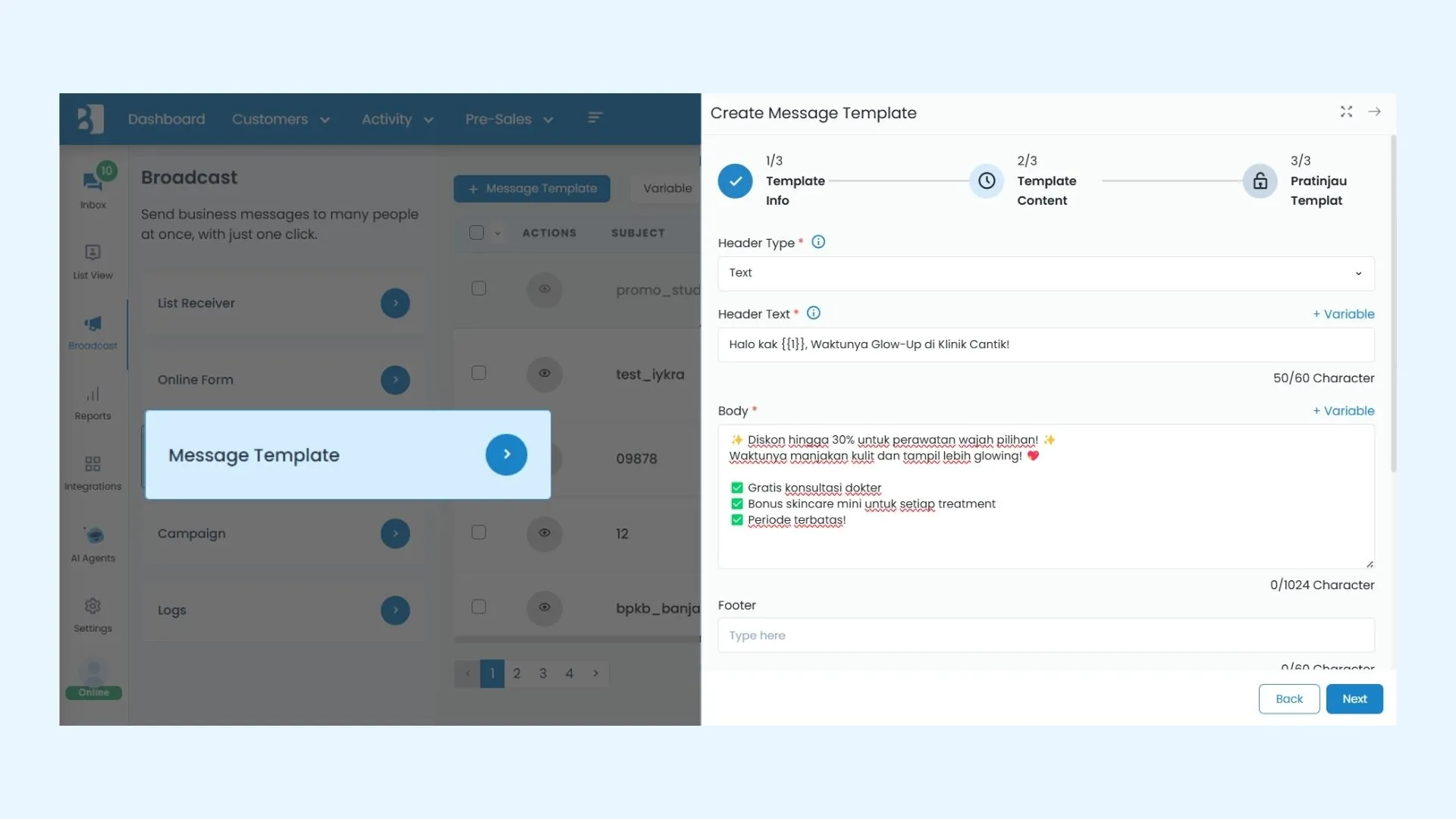The image size is (1456, 819).
Task: Open the Reports sidebar icon
Action: [93, 394]
